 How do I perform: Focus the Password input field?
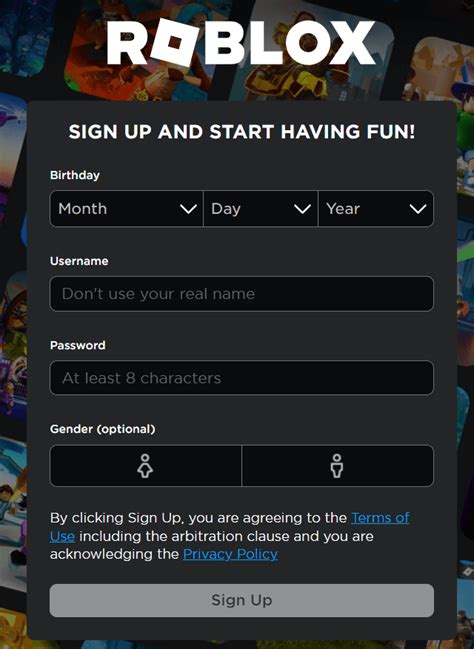242,378
